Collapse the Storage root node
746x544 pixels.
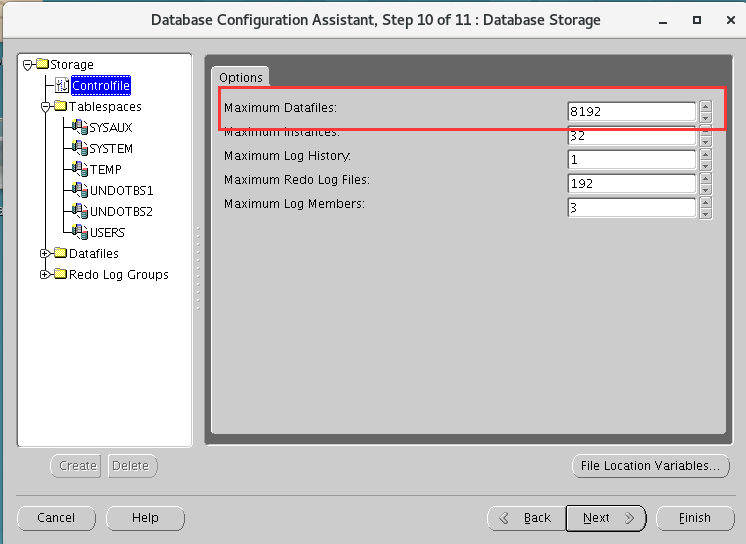pyautogui.click(x=27, y=65)
